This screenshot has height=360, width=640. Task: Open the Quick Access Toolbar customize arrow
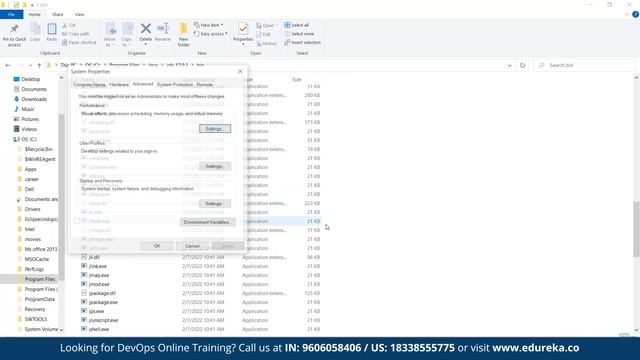tap(32, 5)
